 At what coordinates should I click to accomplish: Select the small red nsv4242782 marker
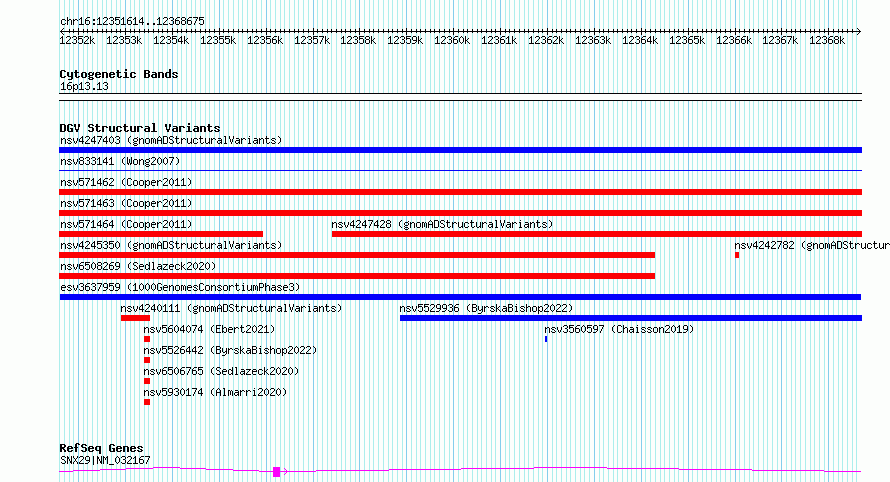point(737,255)
